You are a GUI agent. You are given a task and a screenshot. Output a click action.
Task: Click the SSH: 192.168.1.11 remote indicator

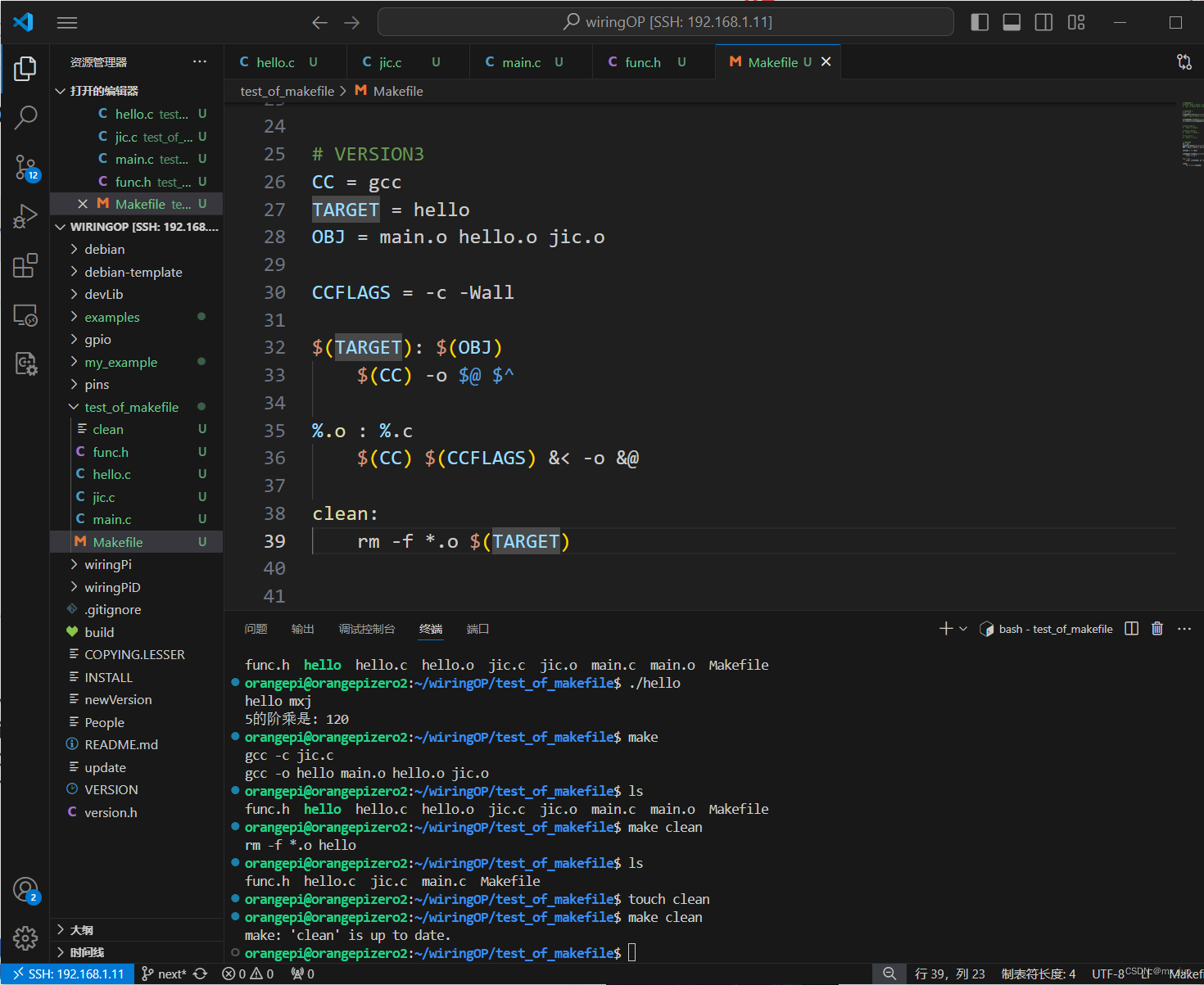pos(67,974)
